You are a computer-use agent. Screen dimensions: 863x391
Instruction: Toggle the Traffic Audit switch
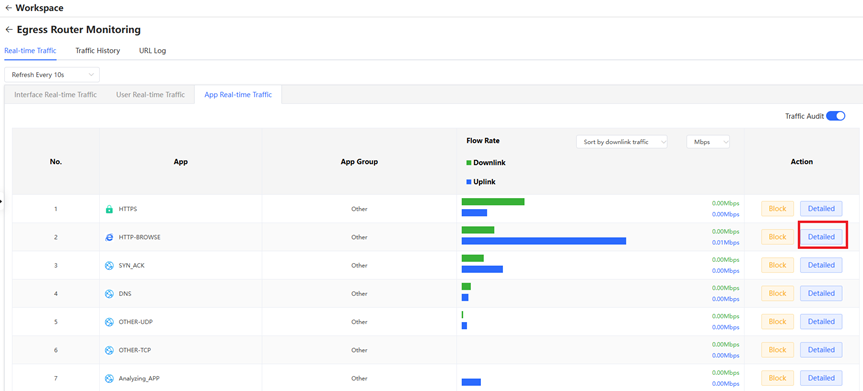point(835,116)
